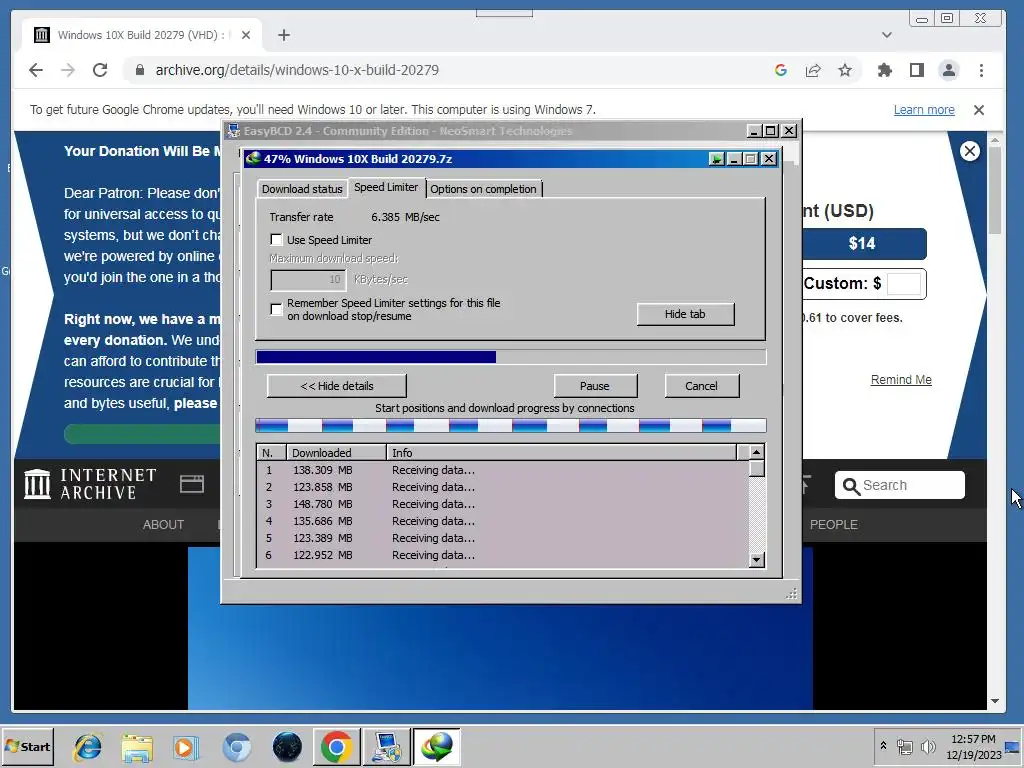Click the connections progress segments bar
The height and width of the screenshot is (768, 1024).
(511, 426)
